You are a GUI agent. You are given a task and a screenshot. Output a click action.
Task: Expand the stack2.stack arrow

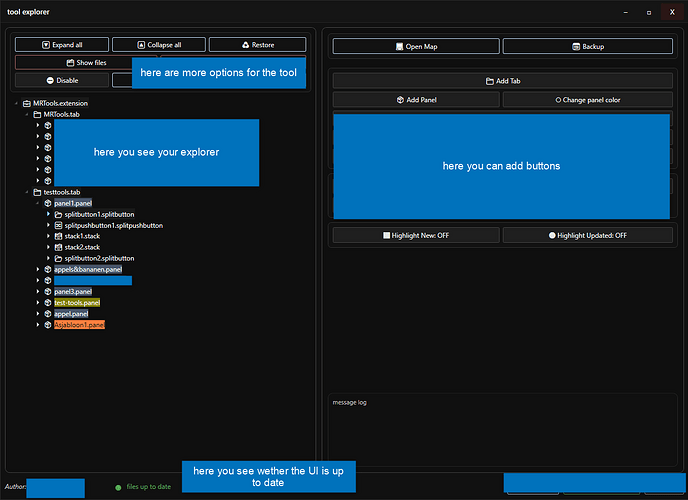pos(48,247)
